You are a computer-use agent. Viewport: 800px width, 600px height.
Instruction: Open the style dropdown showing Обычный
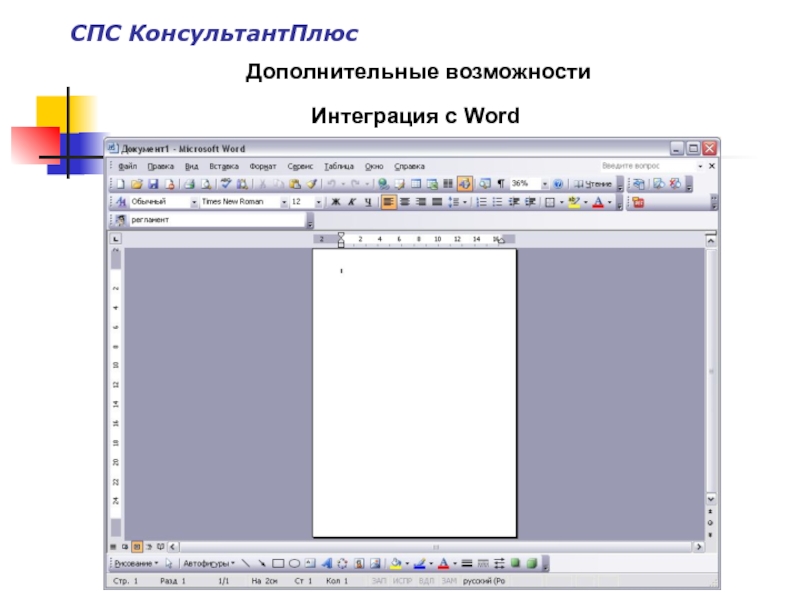tap(194, 203)
